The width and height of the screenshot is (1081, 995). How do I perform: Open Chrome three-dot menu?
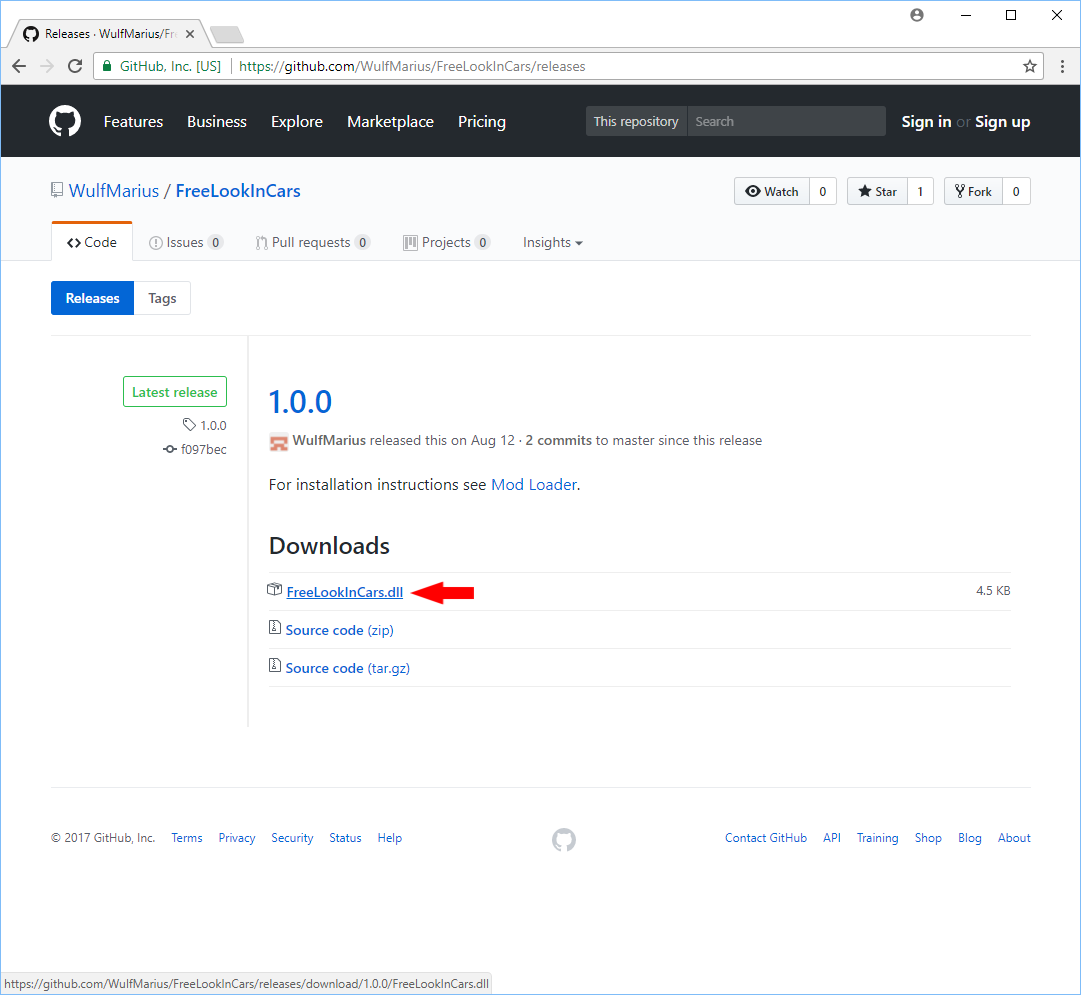[1062, 66]
